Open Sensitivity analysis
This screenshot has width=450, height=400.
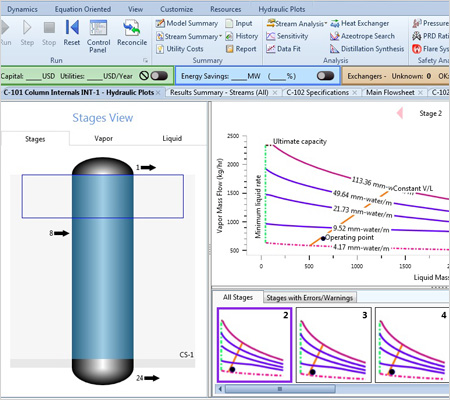tap(287, 36)
